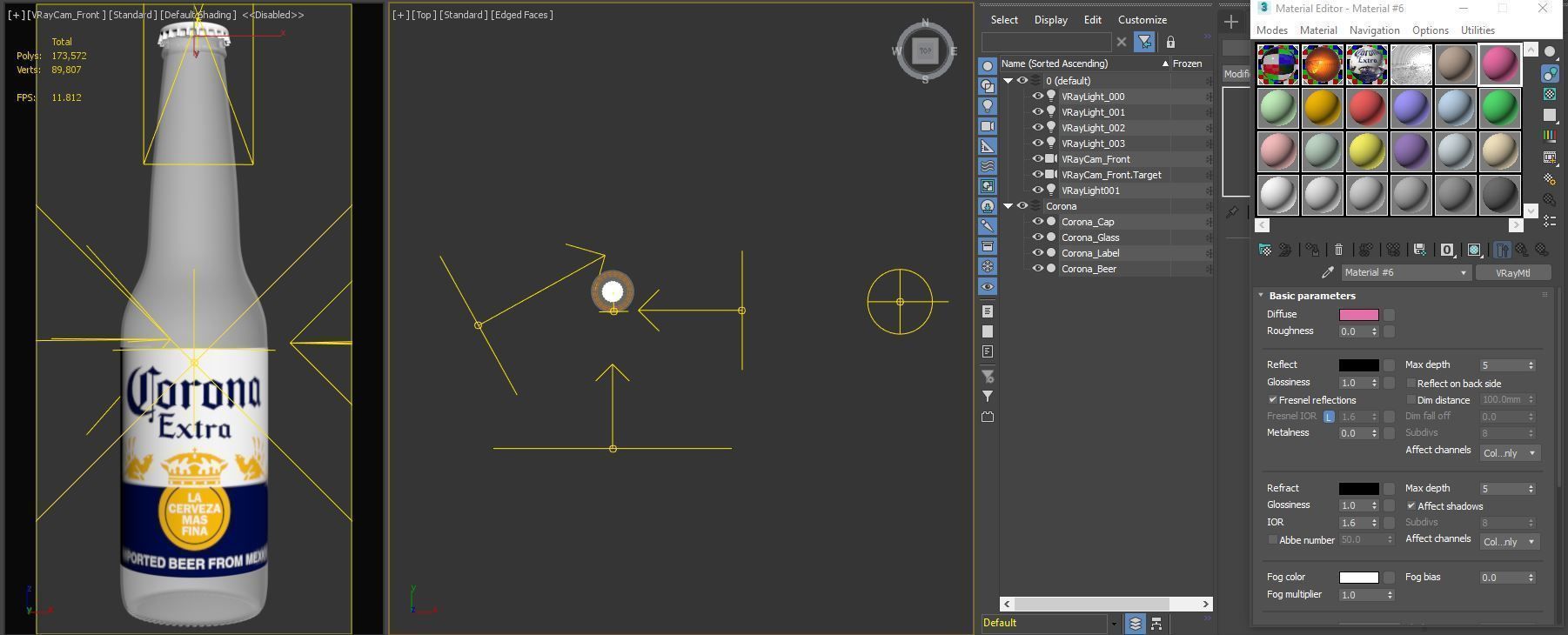Toggle sample slot Background checker icon

(x=1550, y=94)
